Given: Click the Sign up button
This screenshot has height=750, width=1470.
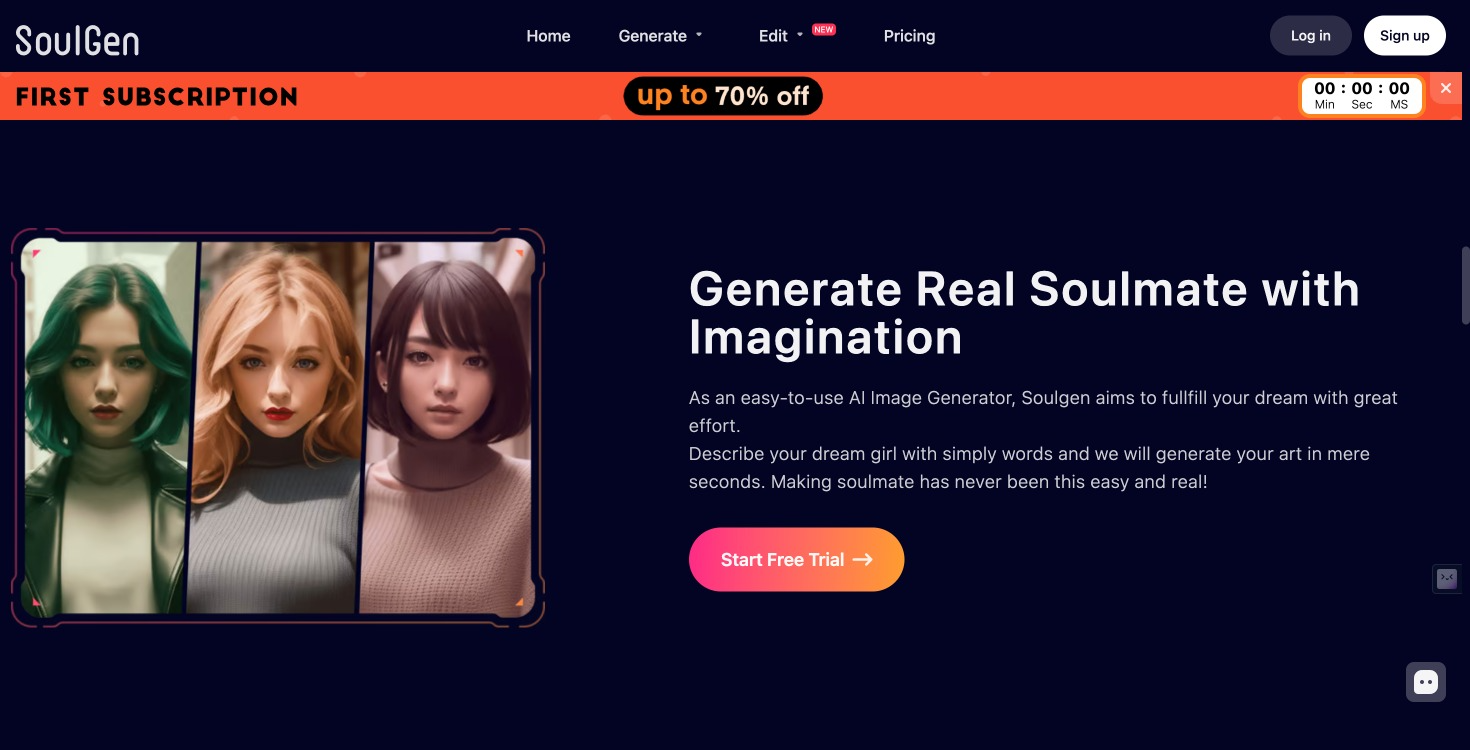Looking at the screenshot, I should (1404, 35).
